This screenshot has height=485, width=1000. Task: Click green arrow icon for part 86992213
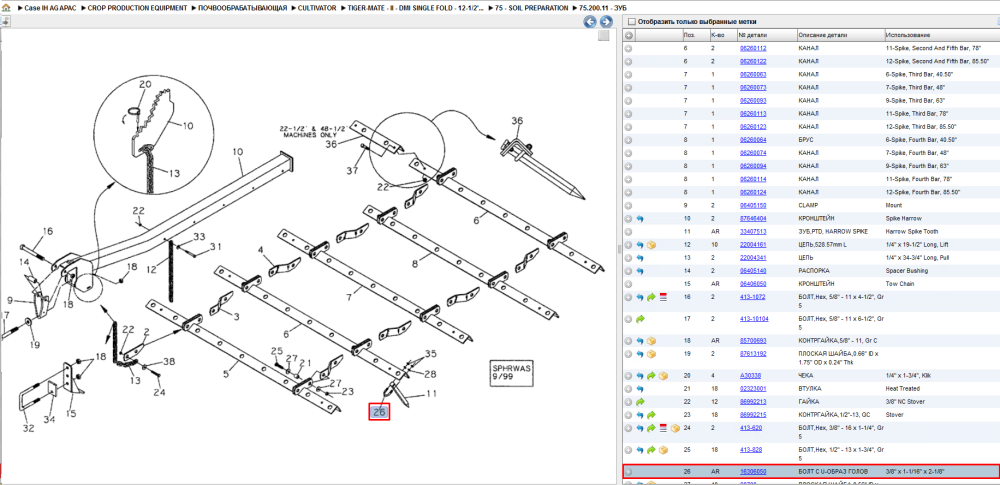click(x=640, y=401)
